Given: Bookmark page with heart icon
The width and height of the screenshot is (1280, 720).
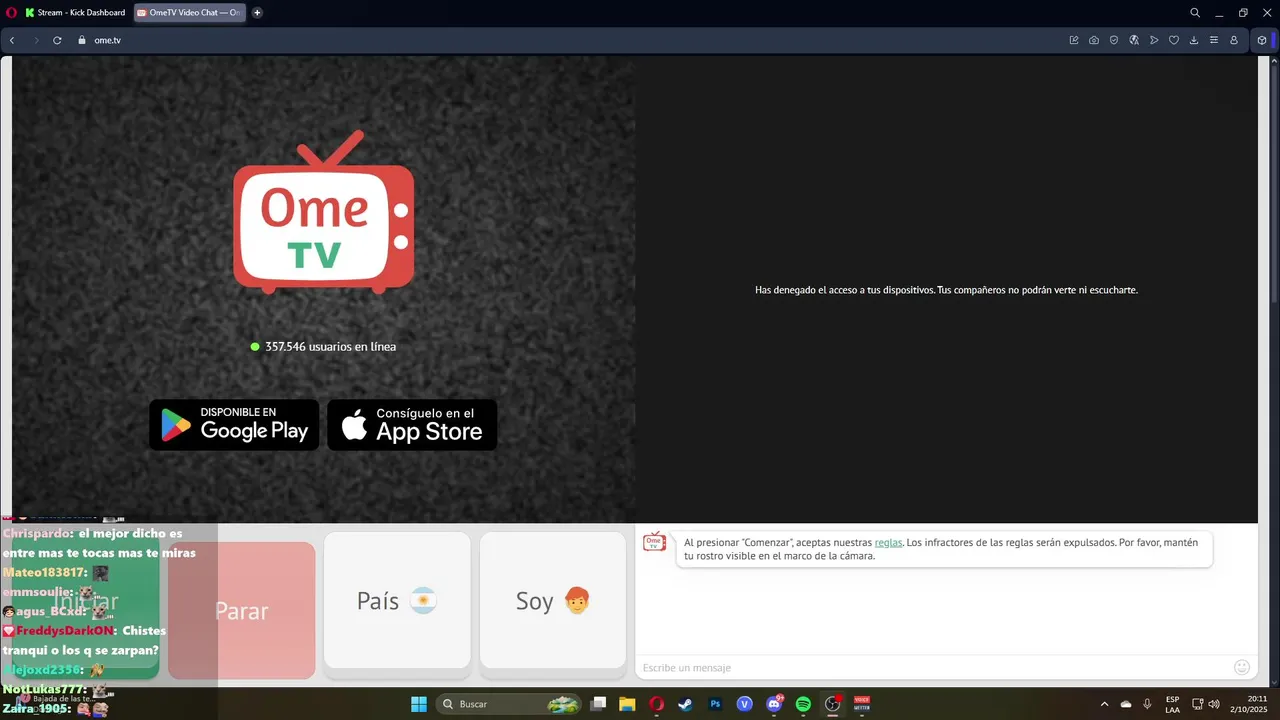Looking at the screenshot, I should click(1174, 40).
